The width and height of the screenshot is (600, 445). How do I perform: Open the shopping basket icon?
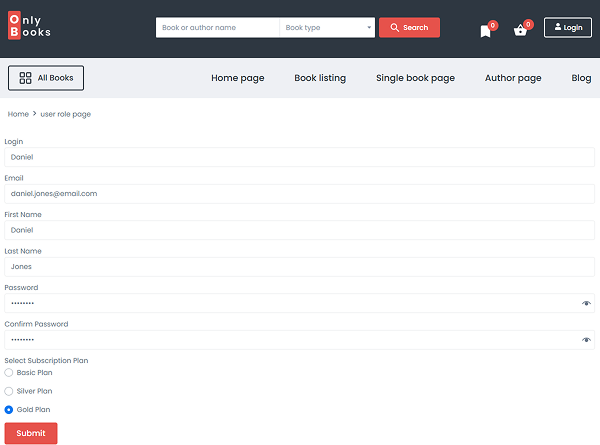coord(520,30)
